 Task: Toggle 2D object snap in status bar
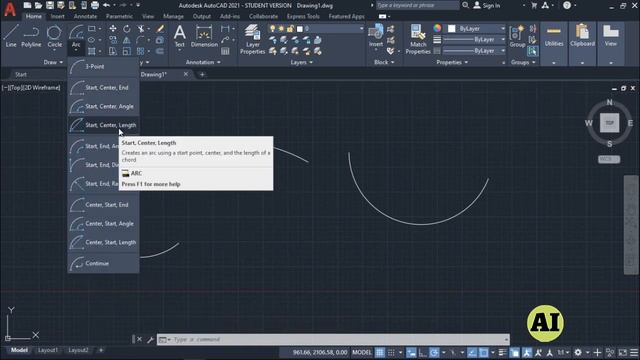(x=484, y=352)
